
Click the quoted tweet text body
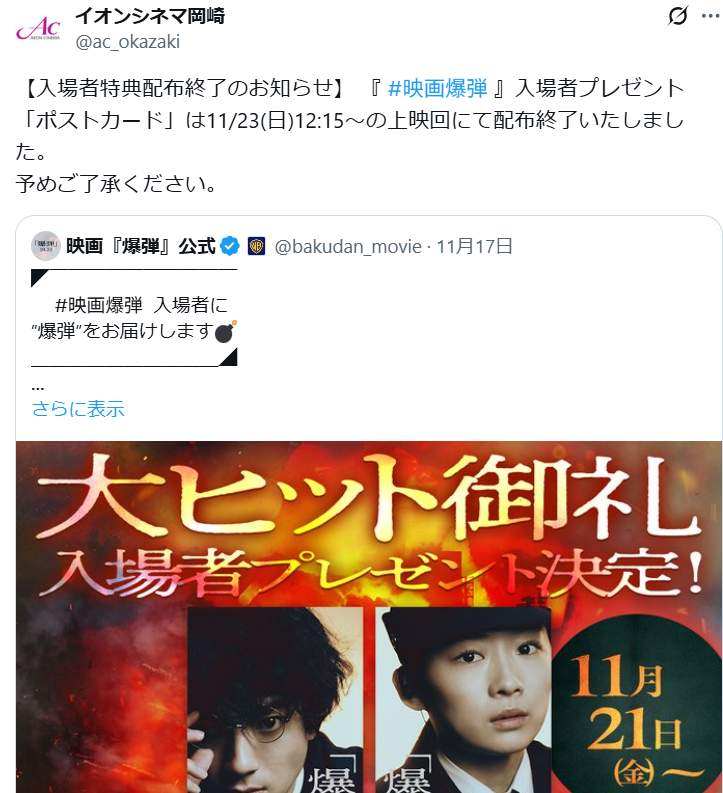click(x=134, y=318)
